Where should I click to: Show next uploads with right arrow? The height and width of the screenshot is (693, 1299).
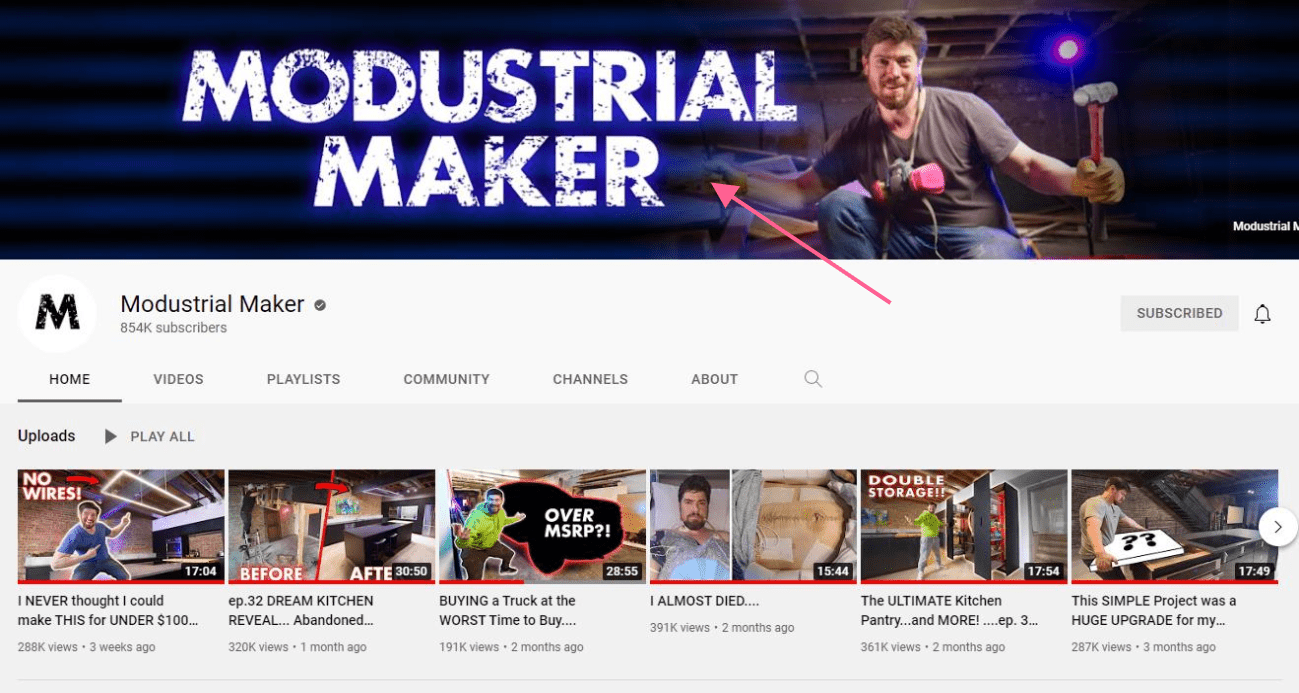pos(1278,526)
